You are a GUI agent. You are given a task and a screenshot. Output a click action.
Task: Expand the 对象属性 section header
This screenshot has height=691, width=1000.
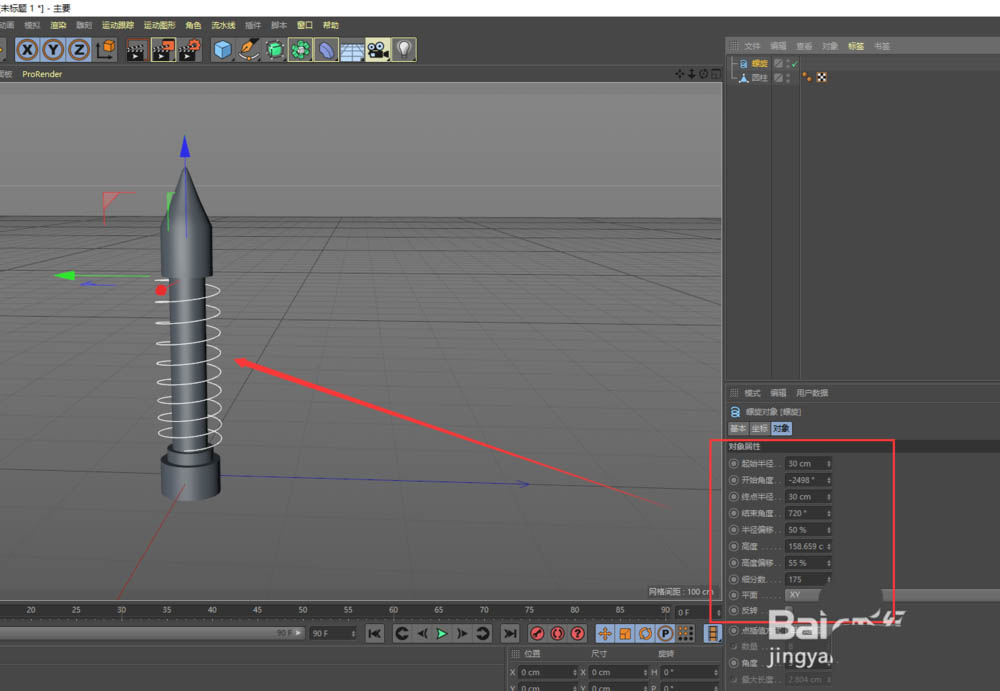click(x=745, y=445)
